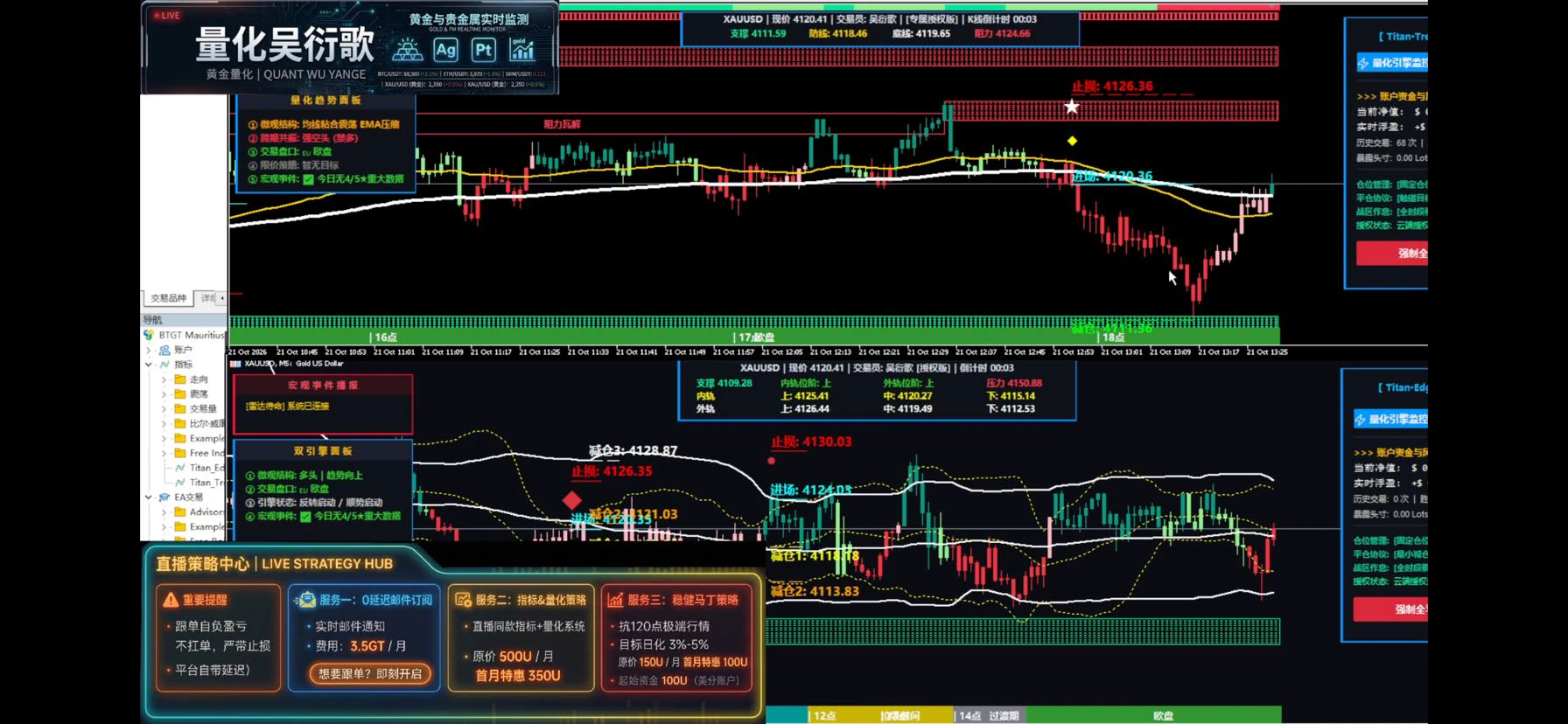Click the envelope icon for 服务一
Image resolution: width=1568 pixels, height=724 pixels.
(x=306, y=600)
